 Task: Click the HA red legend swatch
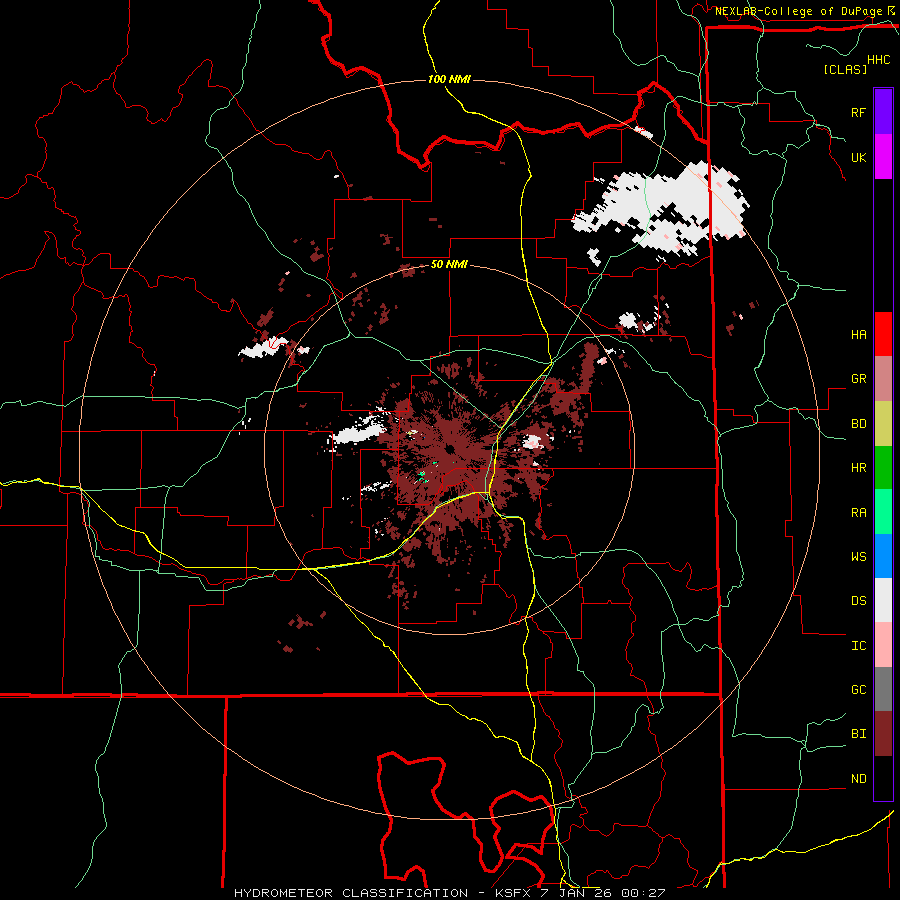point(883,334)
